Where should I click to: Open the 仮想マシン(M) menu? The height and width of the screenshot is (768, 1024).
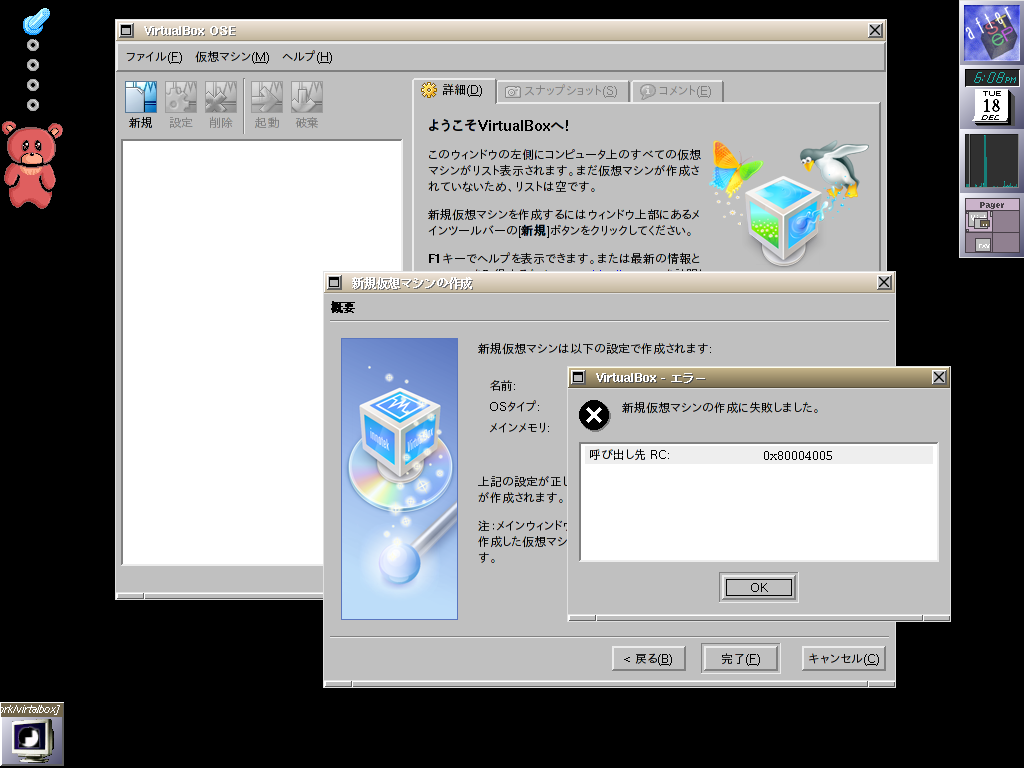[232, 57]
